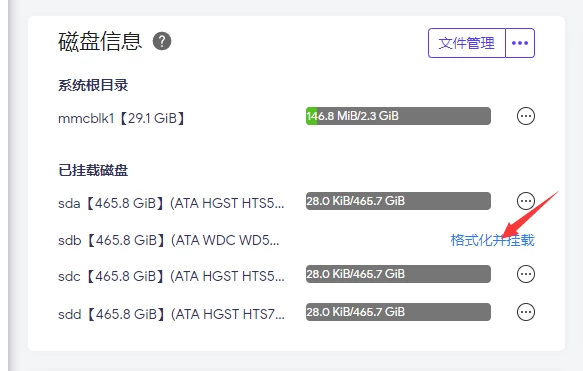Open options circle for sdc disk
Viewport: 583px width, 371px height.
pos(526,274)
